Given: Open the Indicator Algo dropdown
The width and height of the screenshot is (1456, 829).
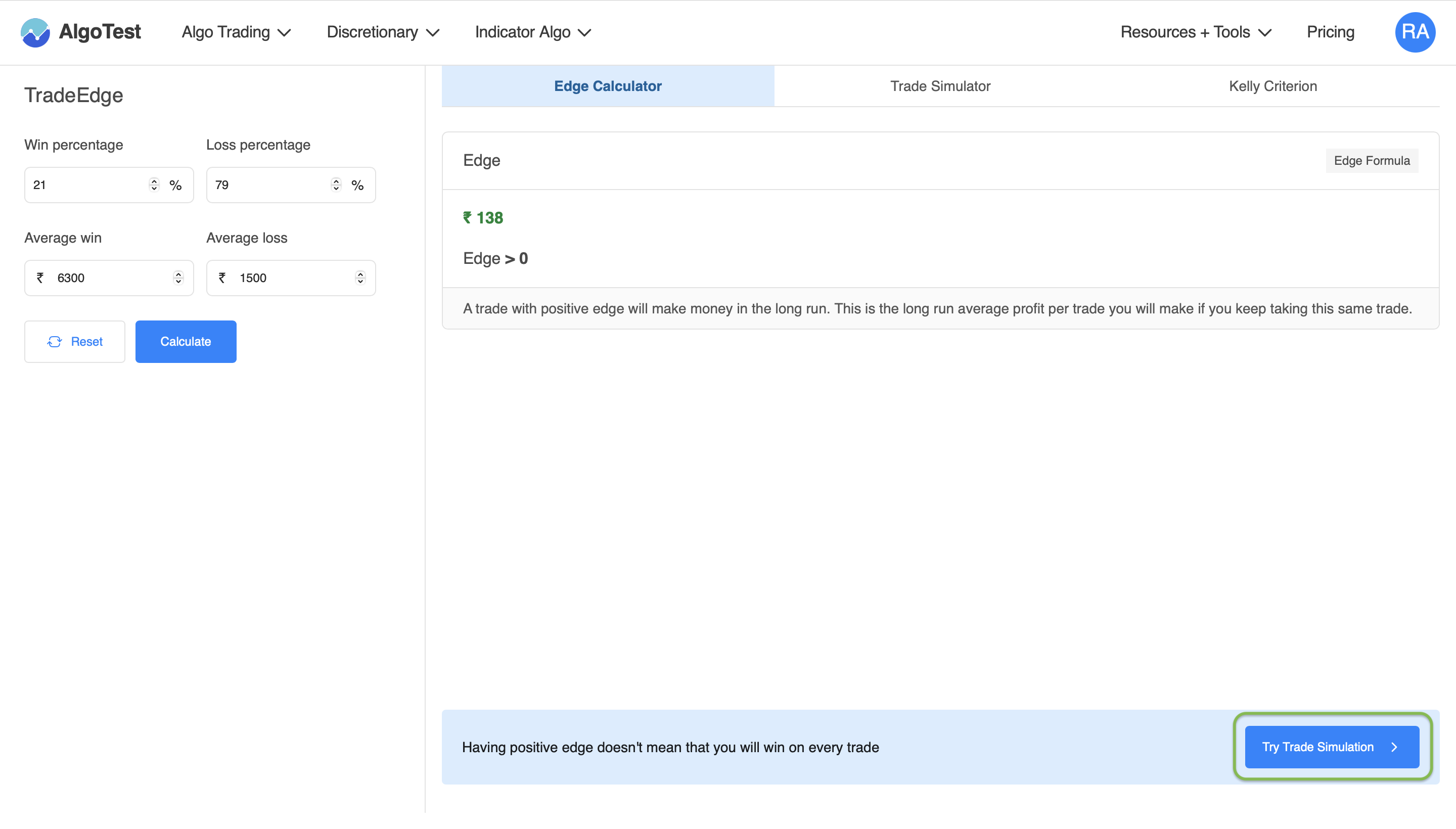Looking at the screenshot, I should tap(533, 32).
